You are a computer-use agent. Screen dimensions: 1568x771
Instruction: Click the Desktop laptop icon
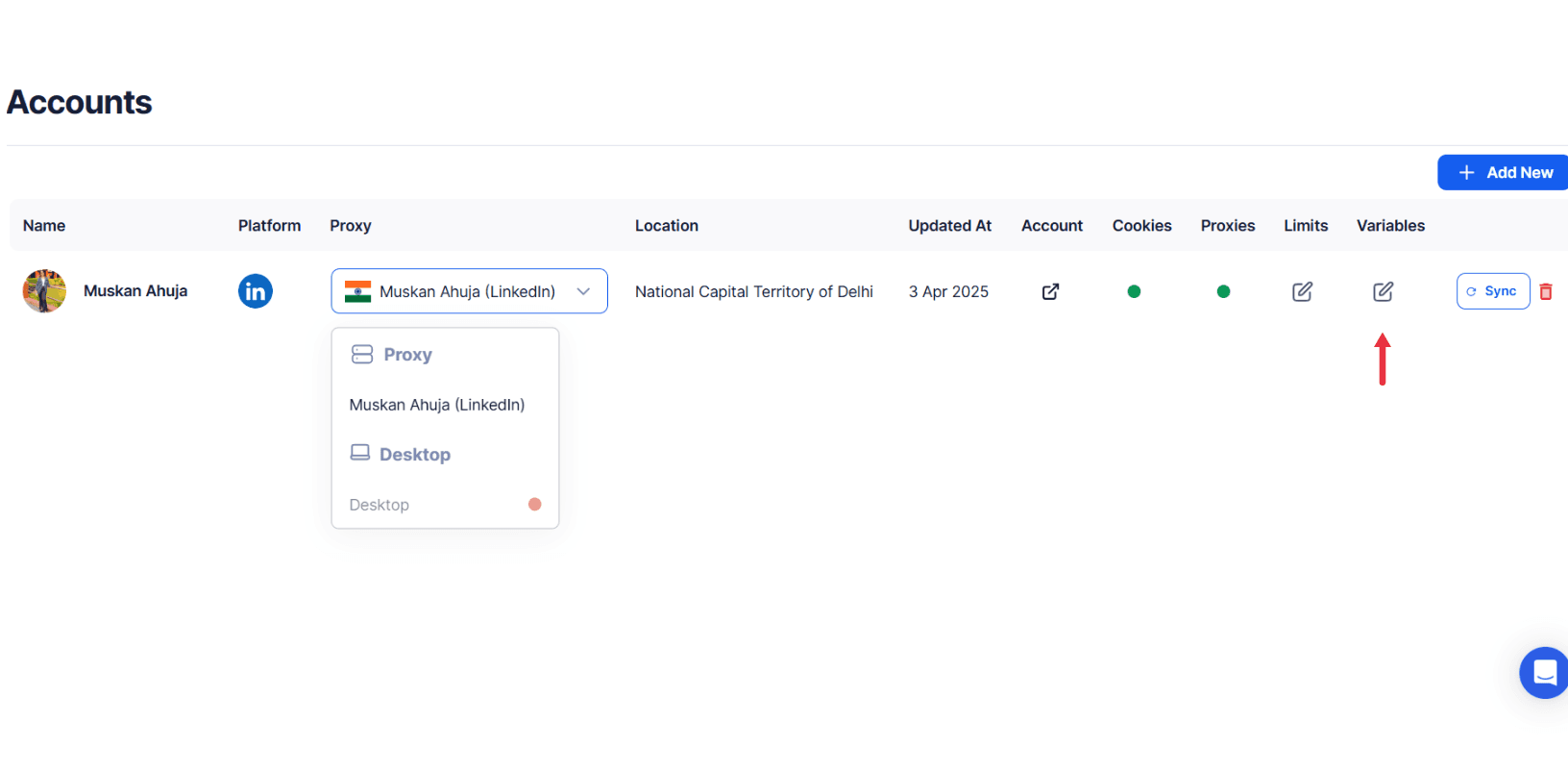[x=360, y=453]
